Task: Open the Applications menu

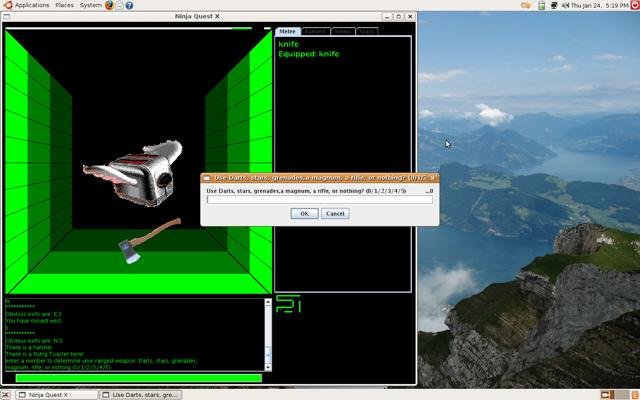Action: coord(27,5)
